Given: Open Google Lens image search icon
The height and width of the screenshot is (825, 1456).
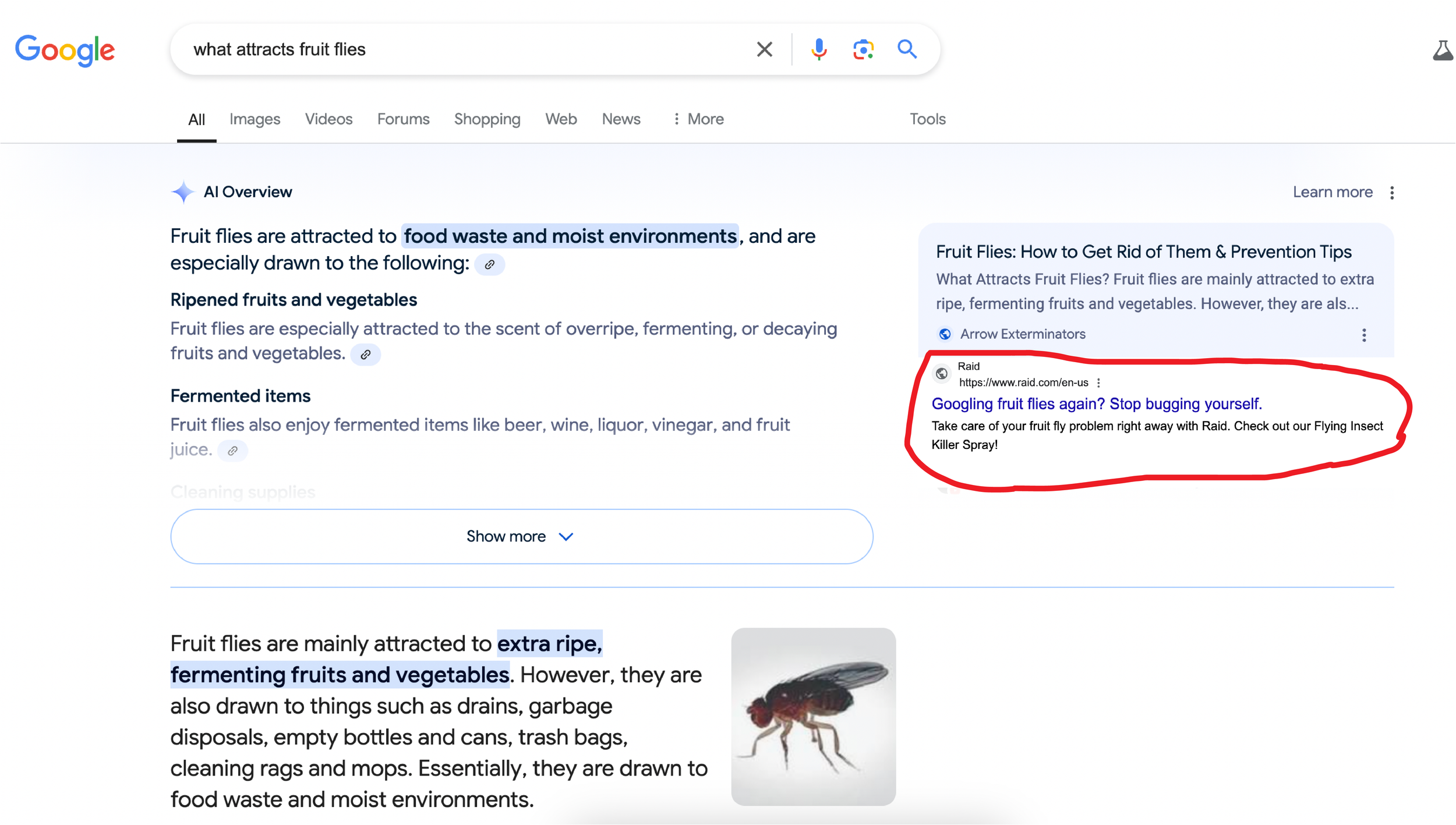Looking at the screenshot, I should point(863,49).
